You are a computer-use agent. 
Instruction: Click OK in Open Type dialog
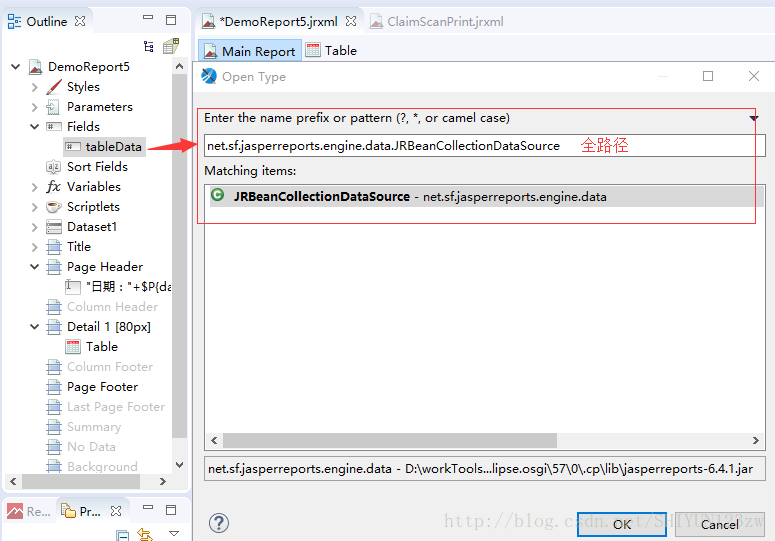coord(622,524)
